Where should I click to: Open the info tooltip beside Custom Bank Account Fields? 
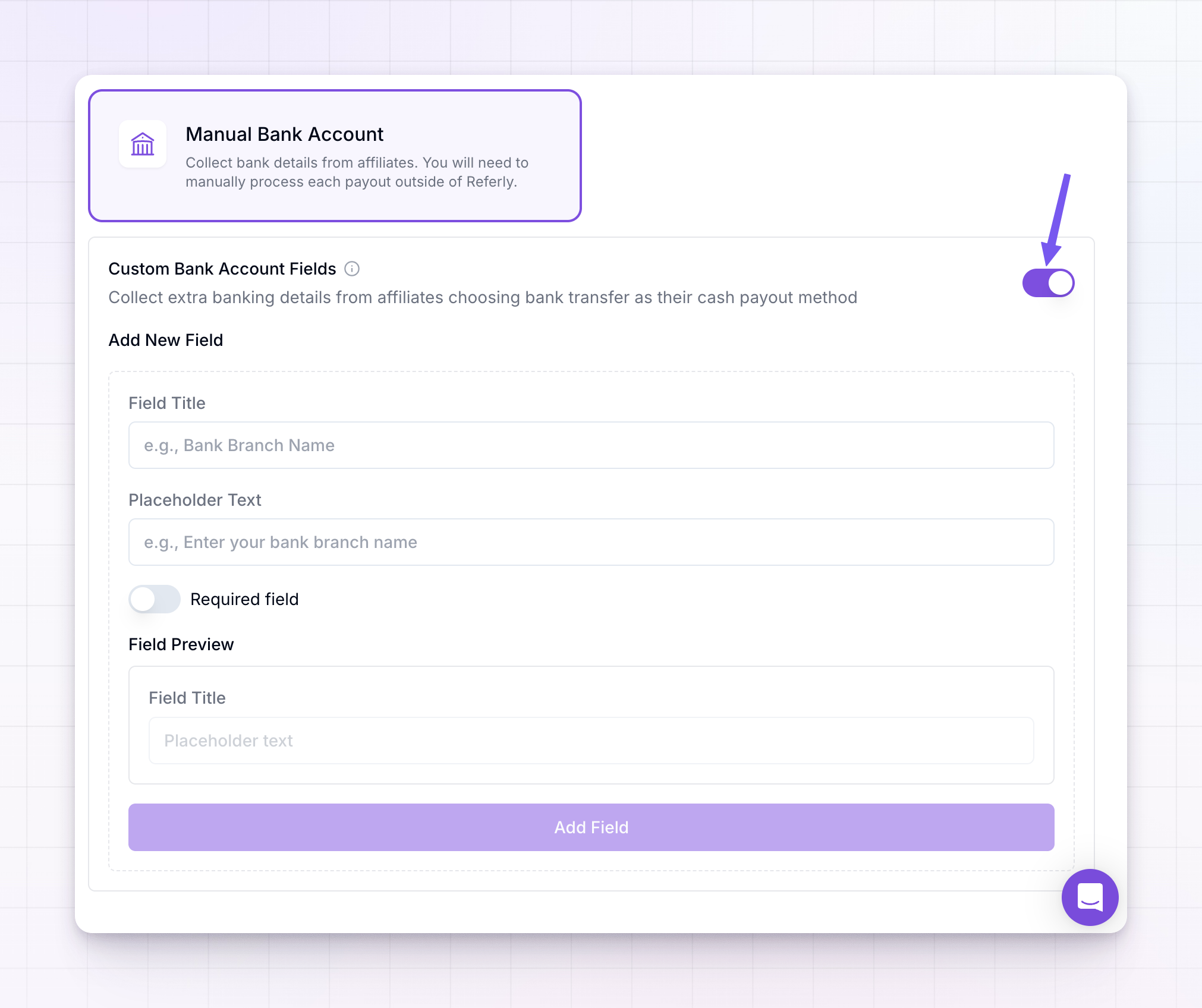pos(352,269)
